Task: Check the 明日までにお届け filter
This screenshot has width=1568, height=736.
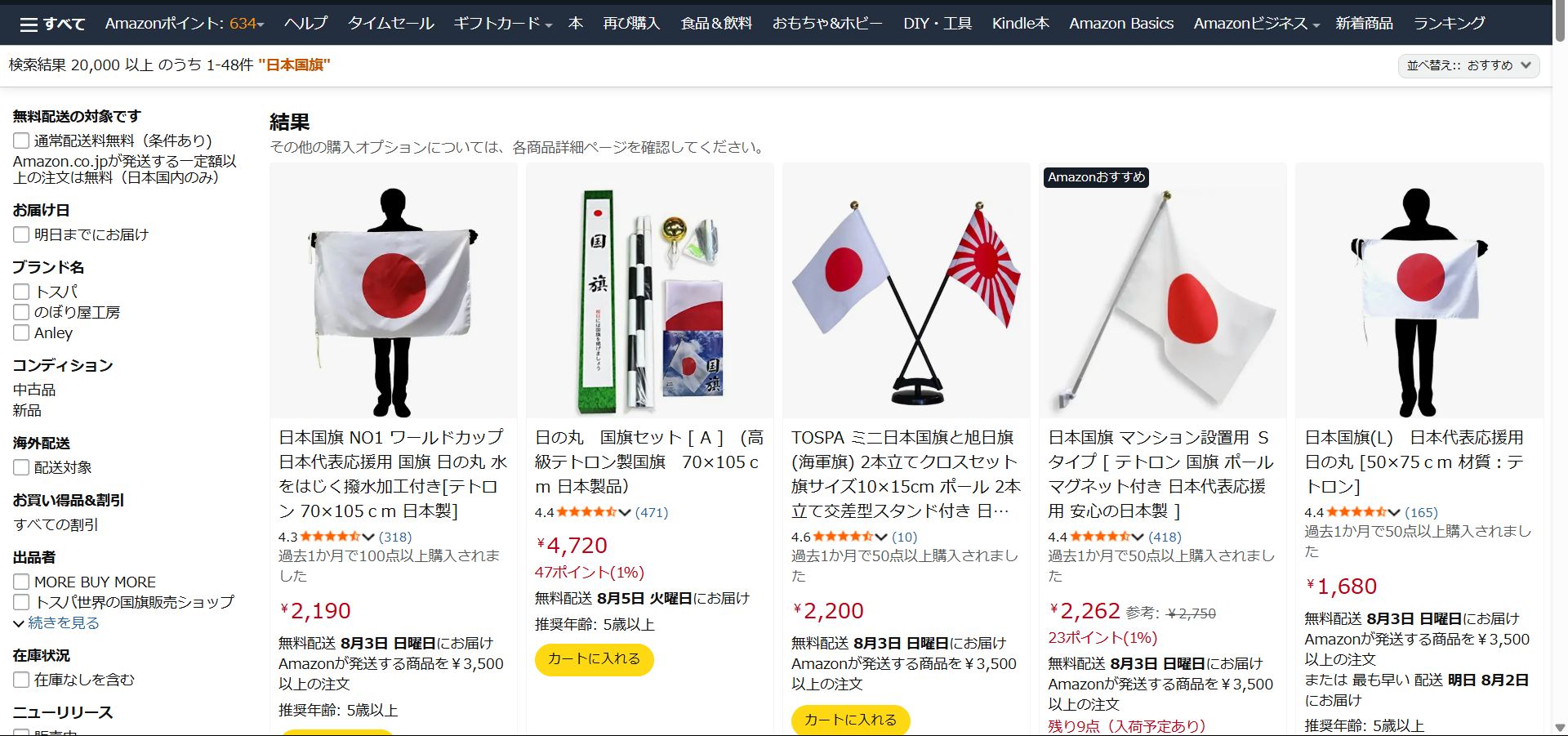Action: point(21,234)
